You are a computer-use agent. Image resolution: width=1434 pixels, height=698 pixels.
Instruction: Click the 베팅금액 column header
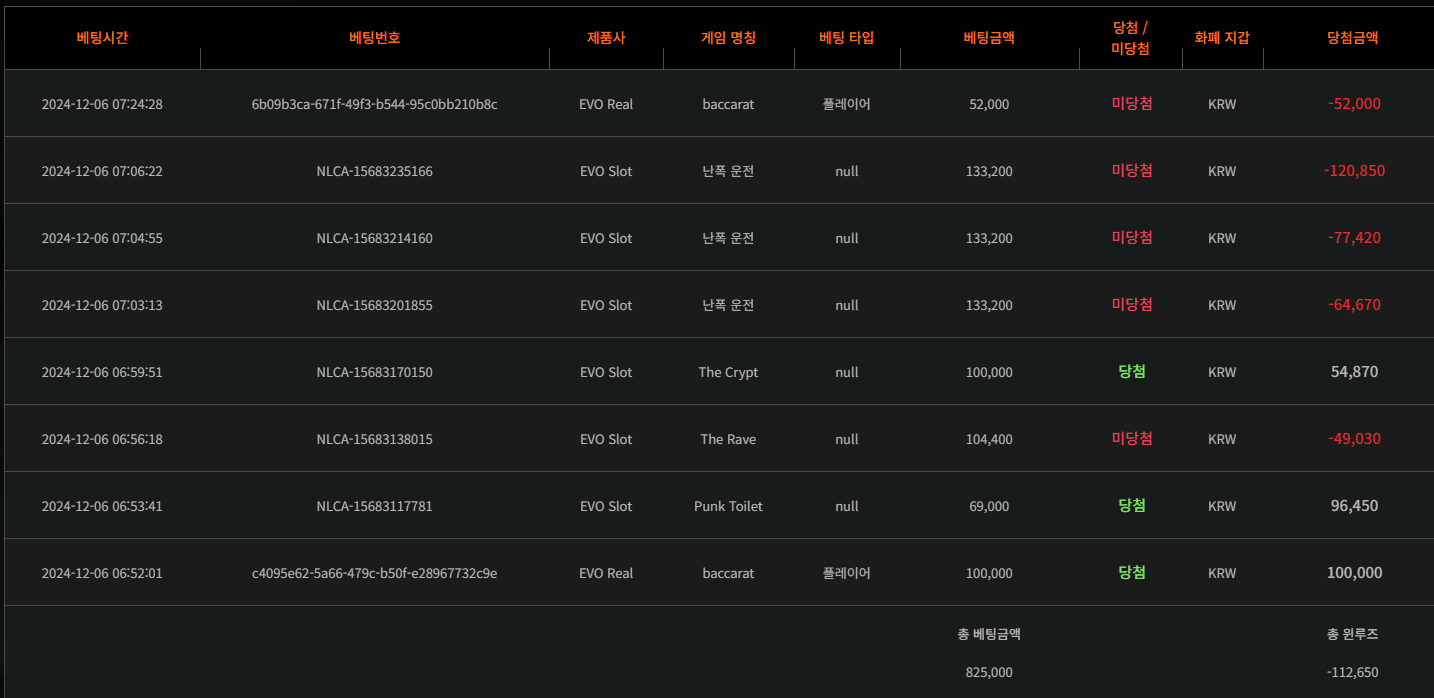pyautogui.click(x=989, y=38)
